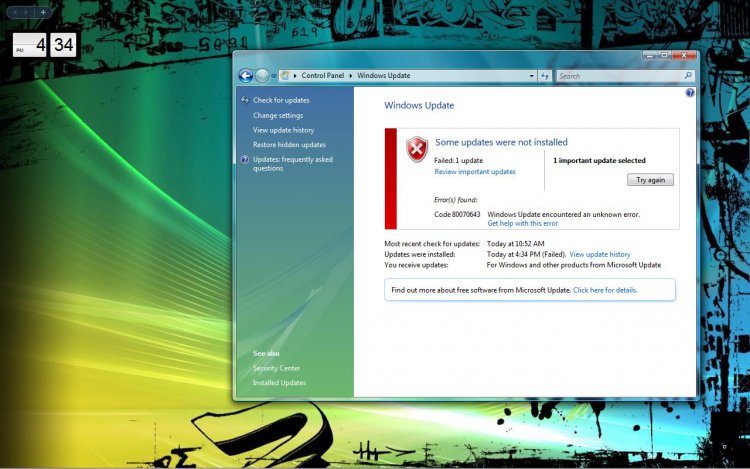Click the greyed Forward navigation button
This screenshot has width=750, height=469.
tap(262, 76)
